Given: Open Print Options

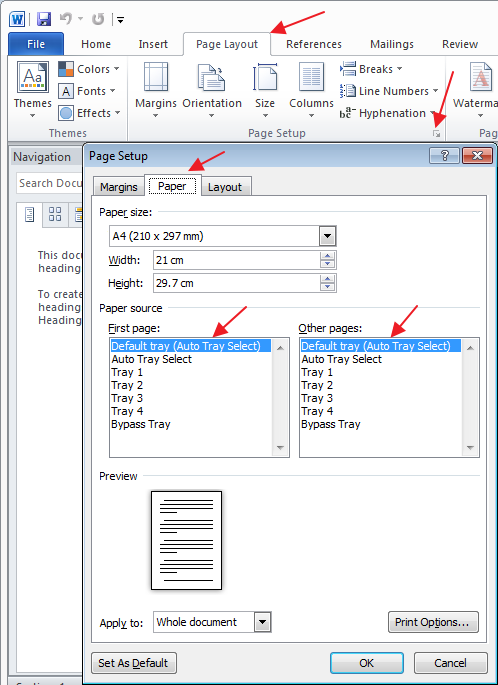Looking at the screenshot, I should [433, 622].
